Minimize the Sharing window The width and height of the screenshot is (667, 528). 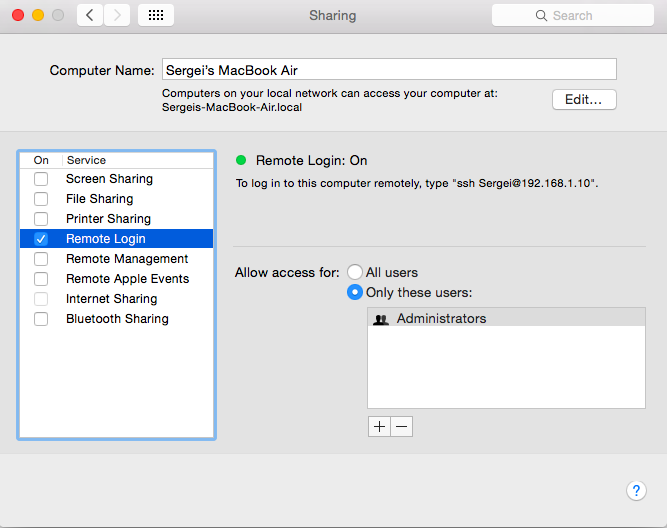[x=38, y=15]
